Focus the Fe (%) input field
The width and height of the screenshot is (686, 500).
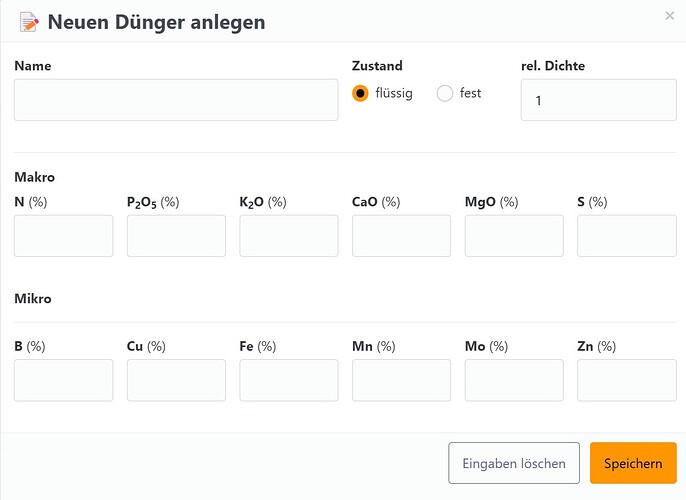[x=289, y=380]
